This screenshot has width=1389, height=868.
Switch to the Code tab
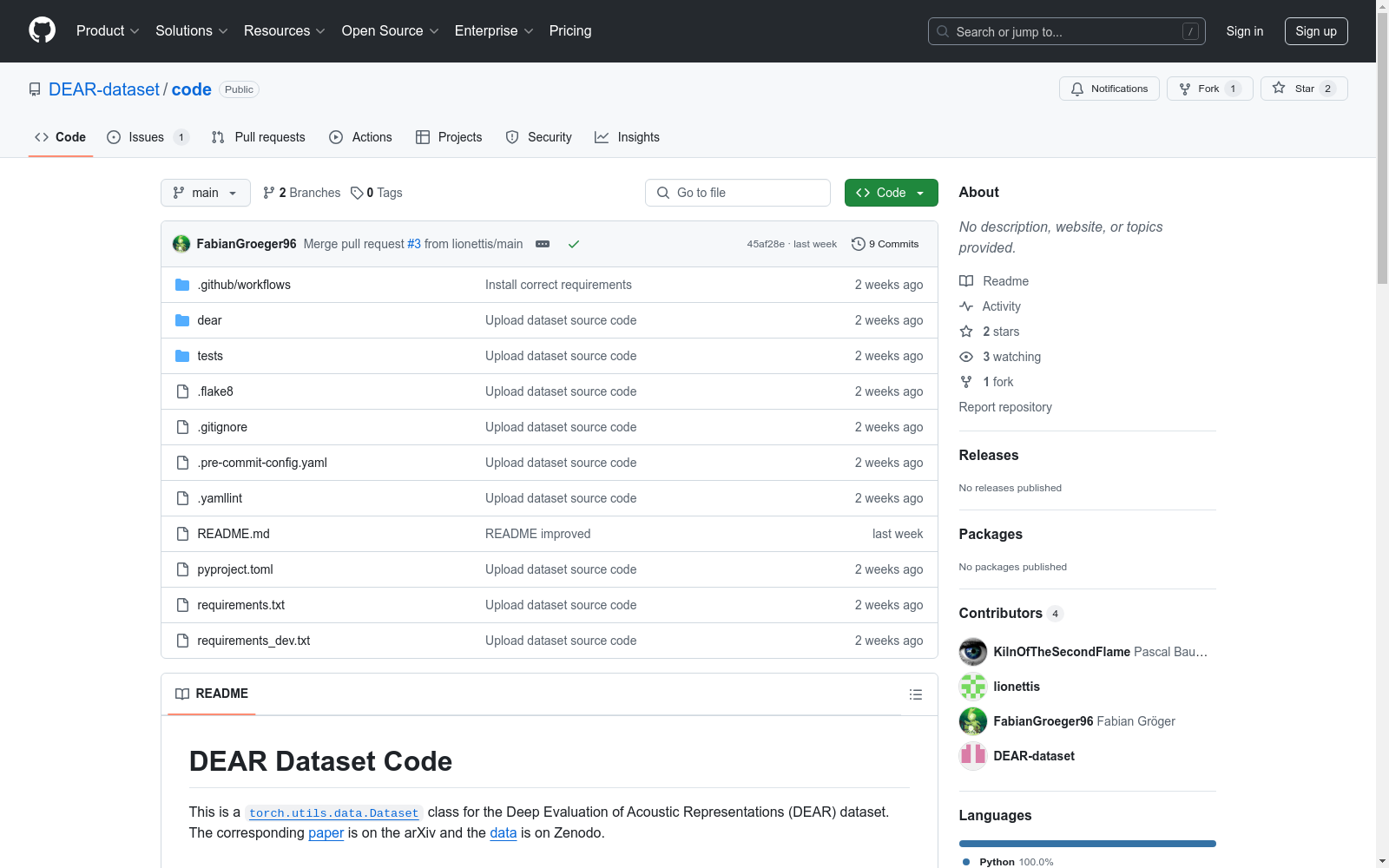pos(61,137)
